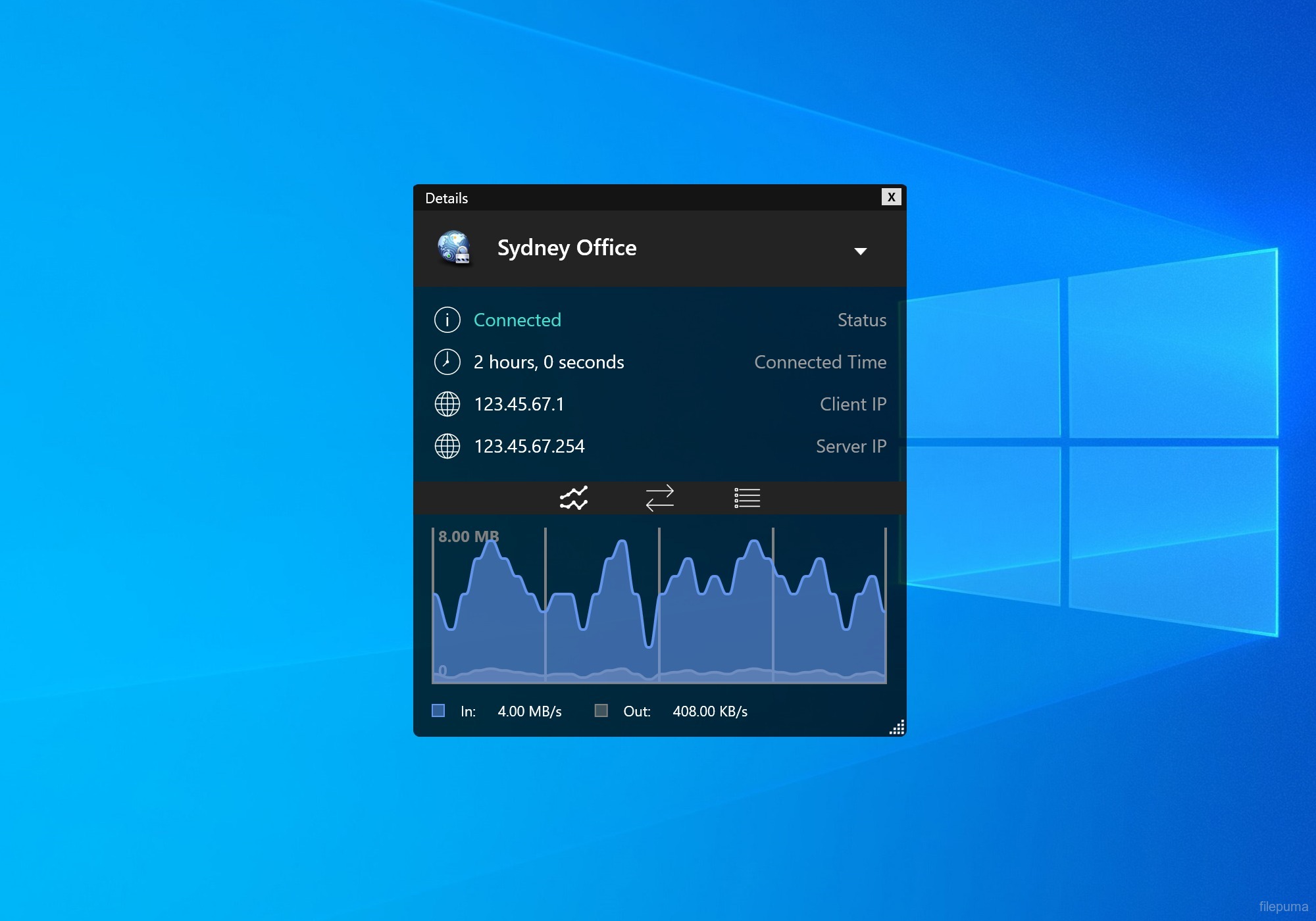Click the Sydney Office connection name
The height and width of the screenshot is (921, 1316).
pos(567,248)
